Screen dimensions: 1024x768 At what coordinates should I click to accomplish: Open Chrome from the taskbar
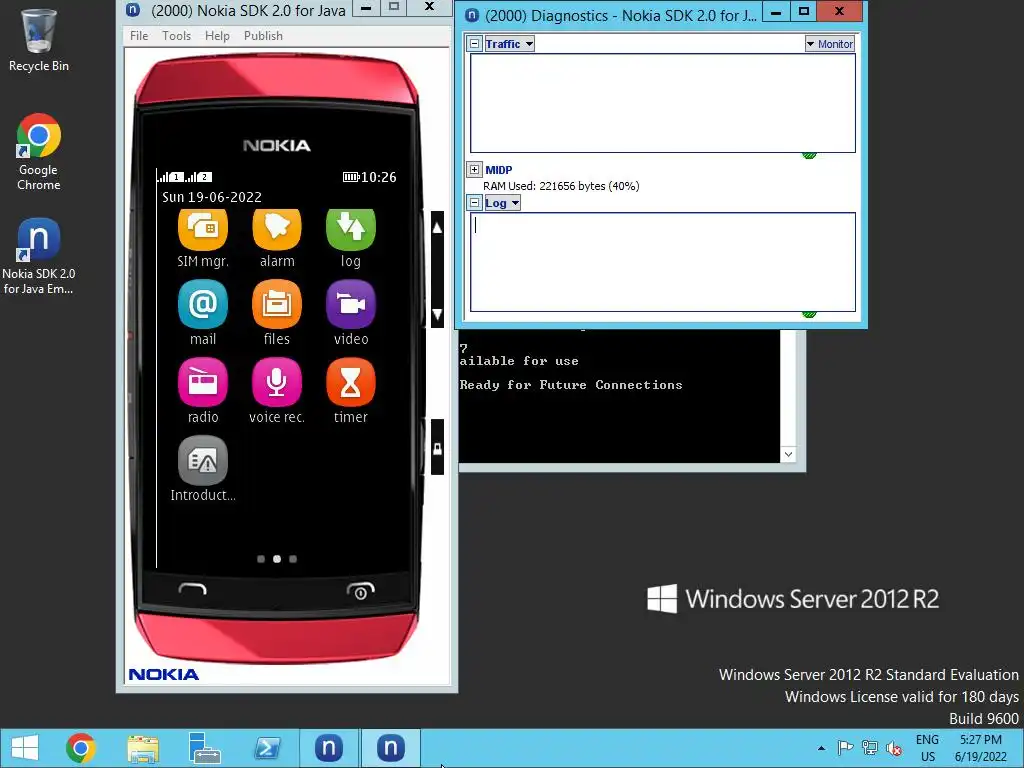[81, 748]
